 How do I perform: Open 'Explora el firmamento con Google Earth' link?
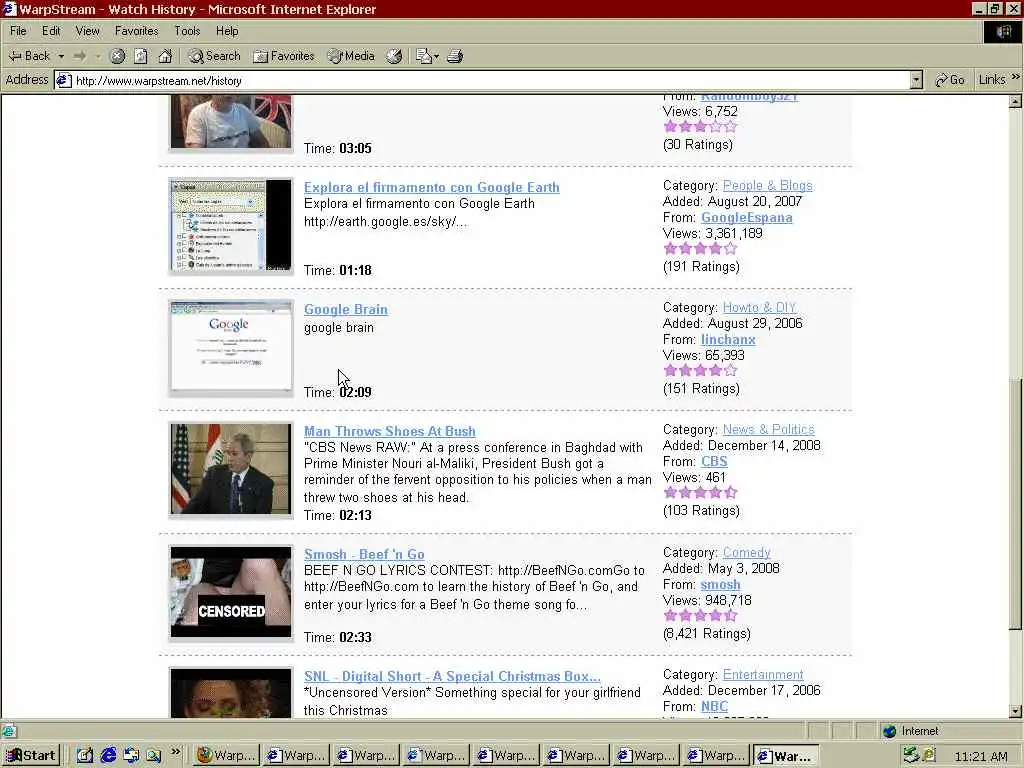pos(432,187)
